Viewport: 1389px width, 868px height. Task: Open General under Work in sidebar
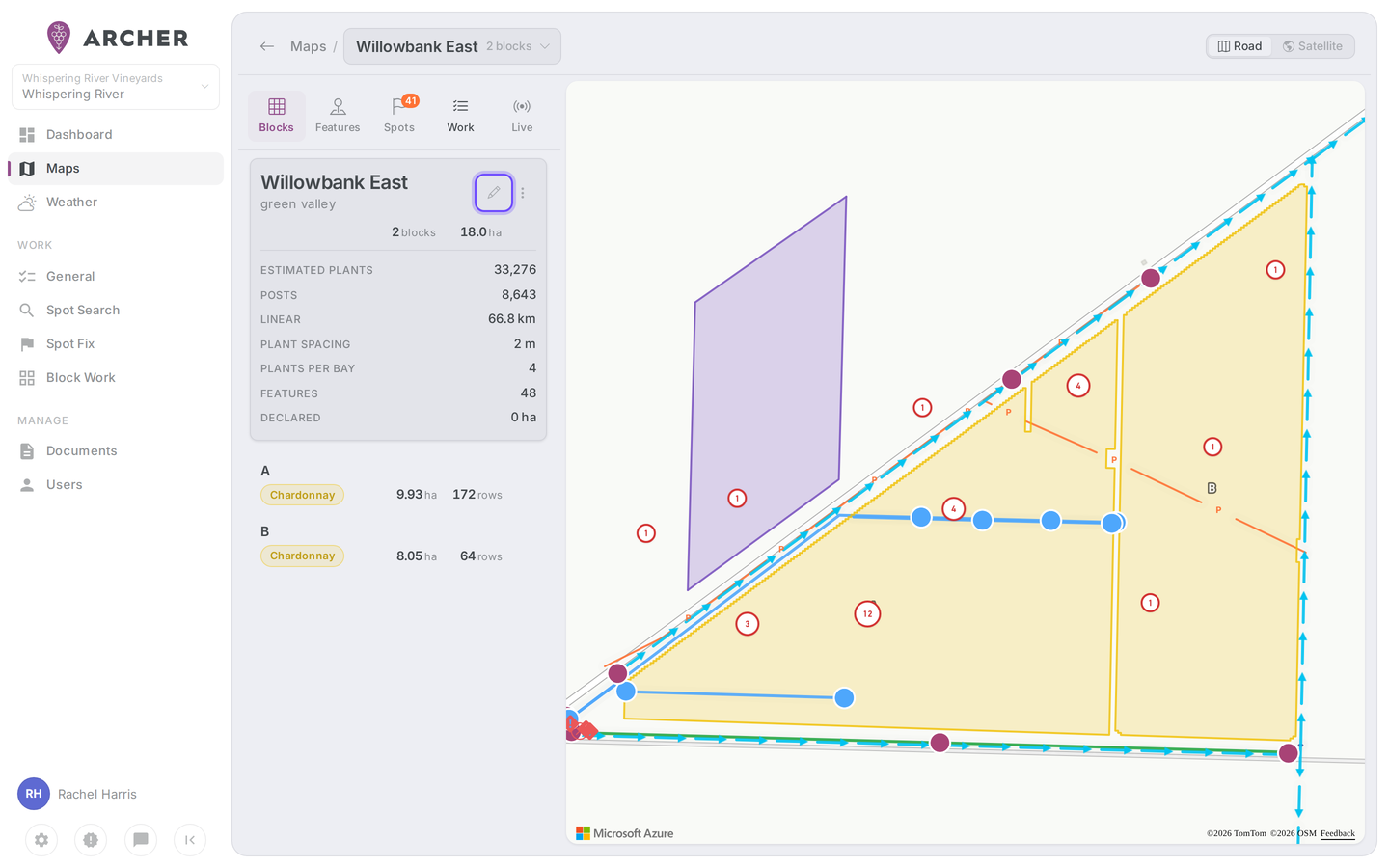point(116,277)
